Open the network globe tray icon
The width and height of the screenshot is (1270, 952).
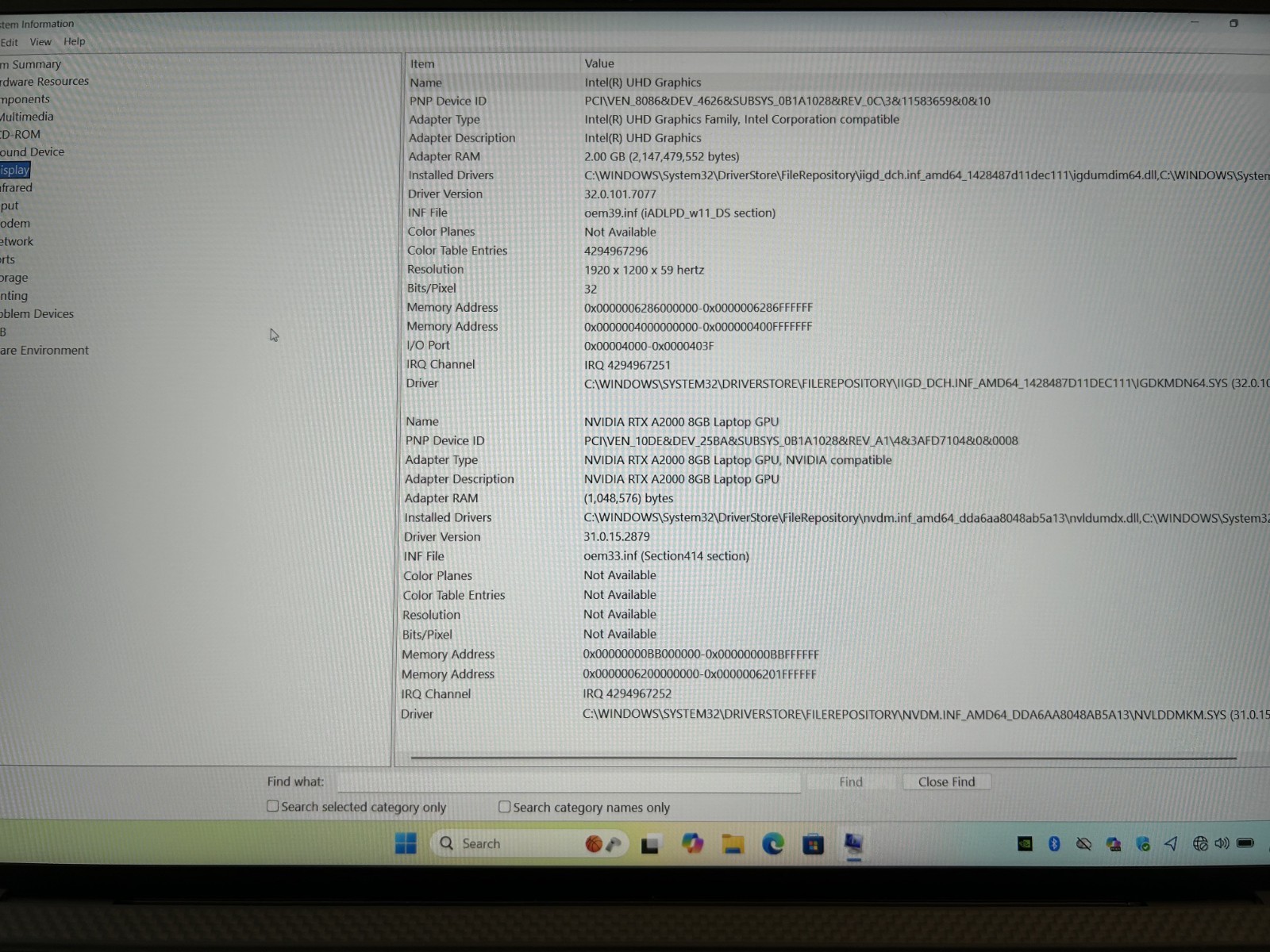[1200, 843]
